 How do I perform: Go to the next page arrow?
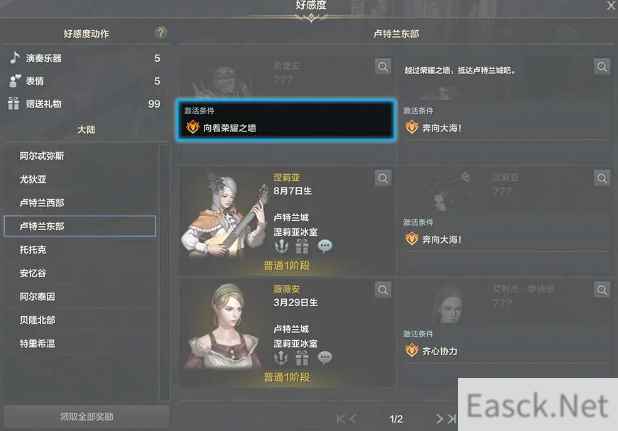tap(439, 419)
